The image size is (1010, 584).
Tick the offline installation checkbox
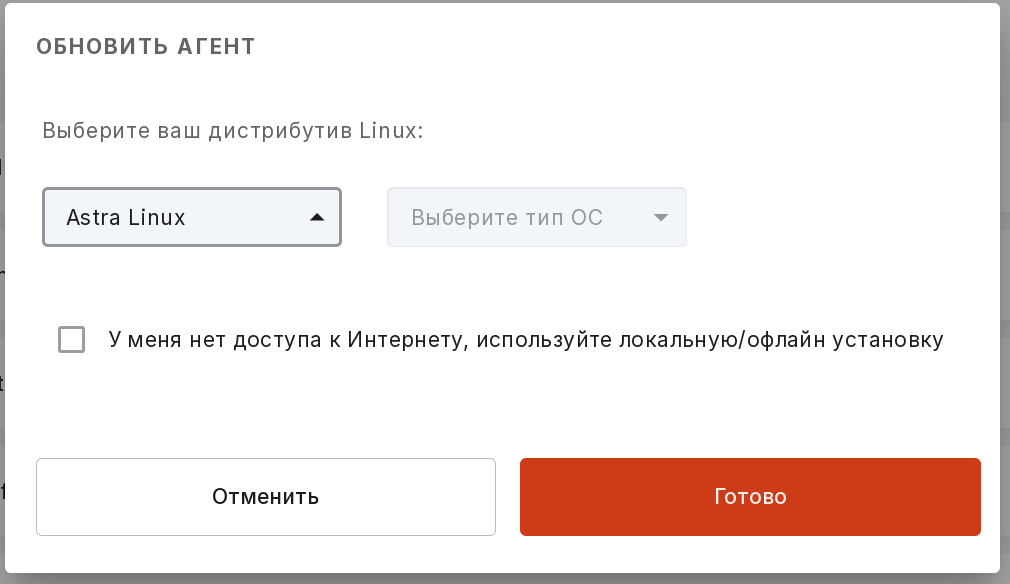pos(71,339)
